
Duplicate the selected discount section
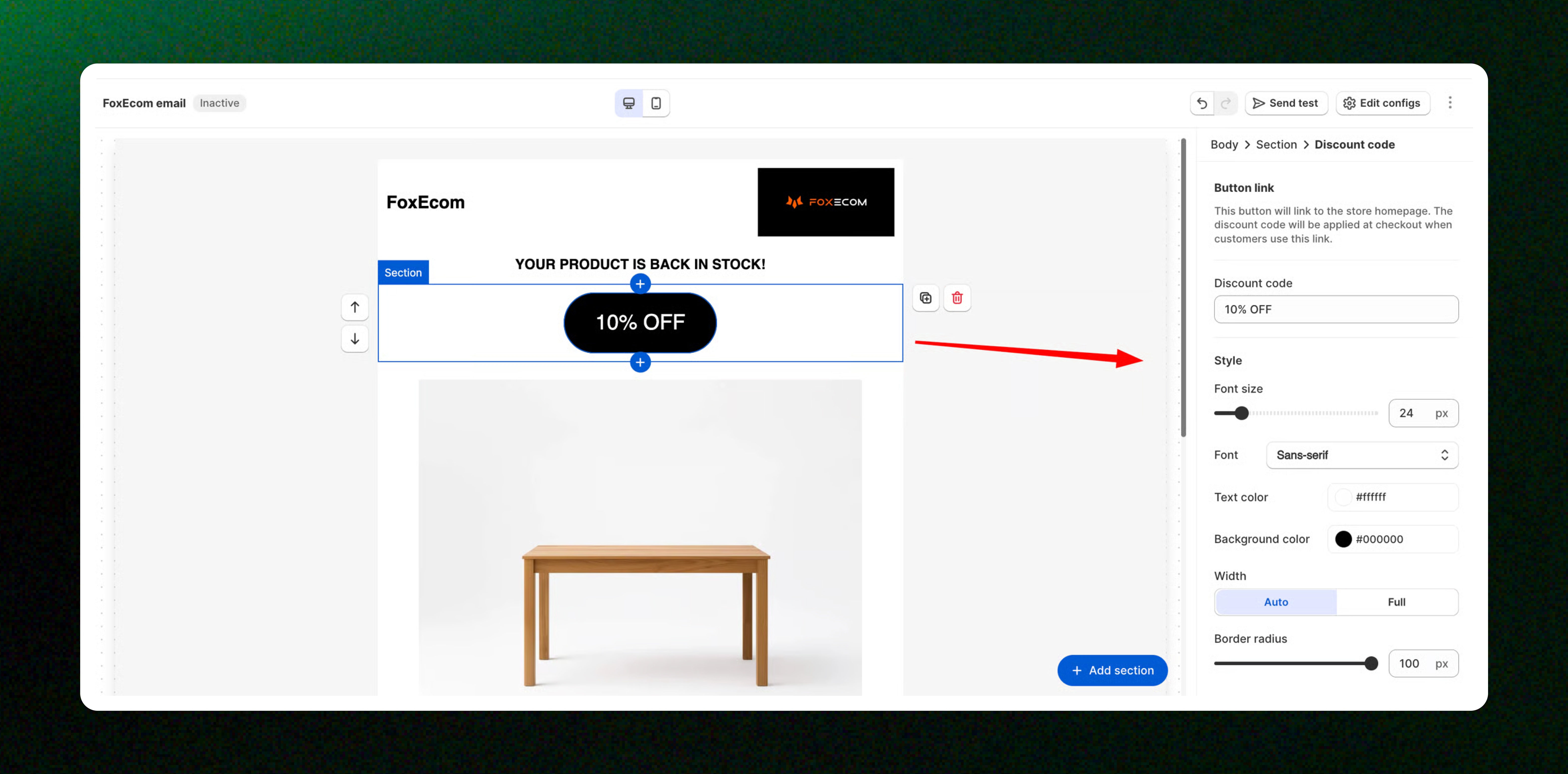point(925,298)
